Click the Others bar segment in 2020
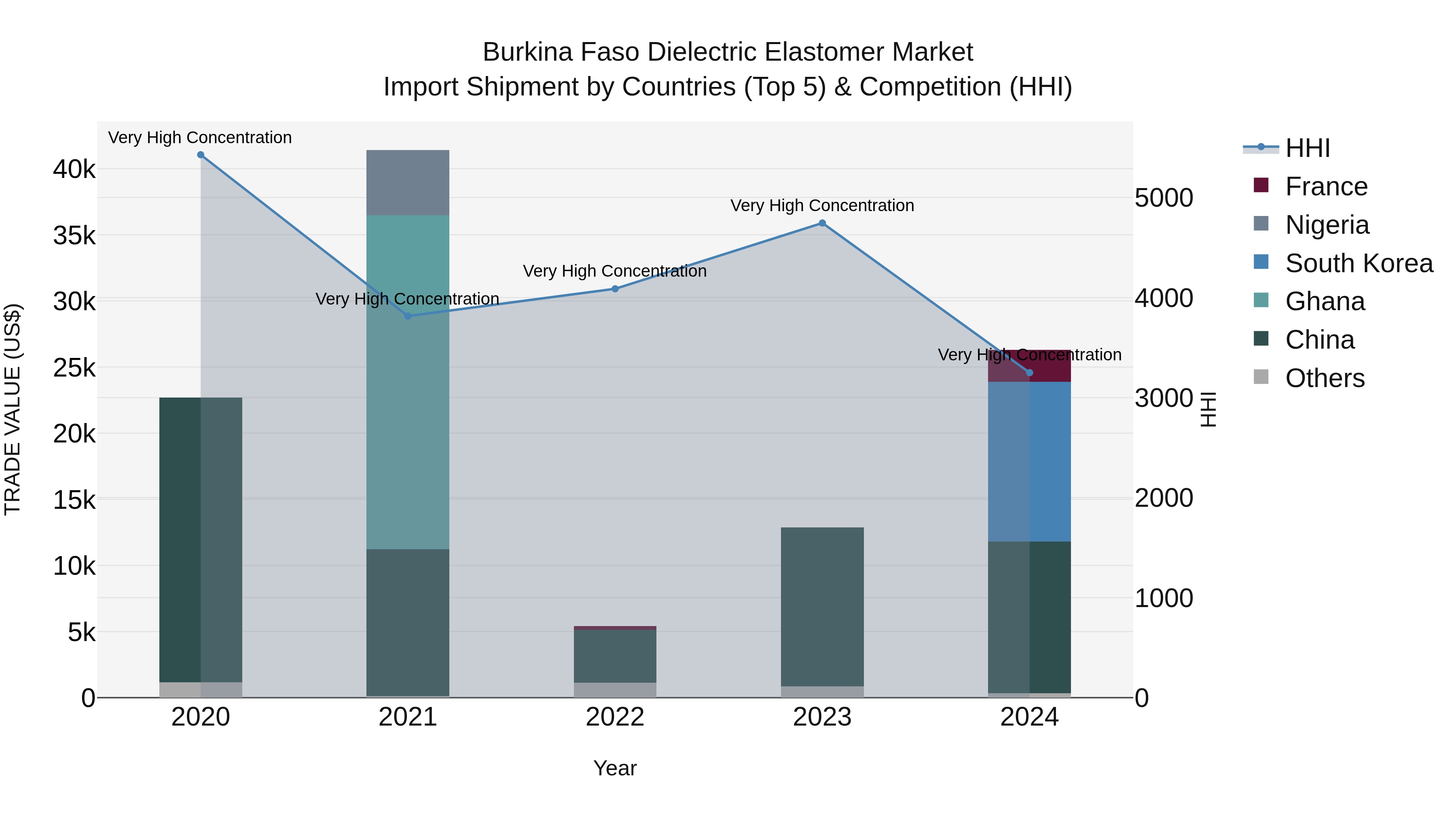The image size is (1456, 819). coord(201,690)
